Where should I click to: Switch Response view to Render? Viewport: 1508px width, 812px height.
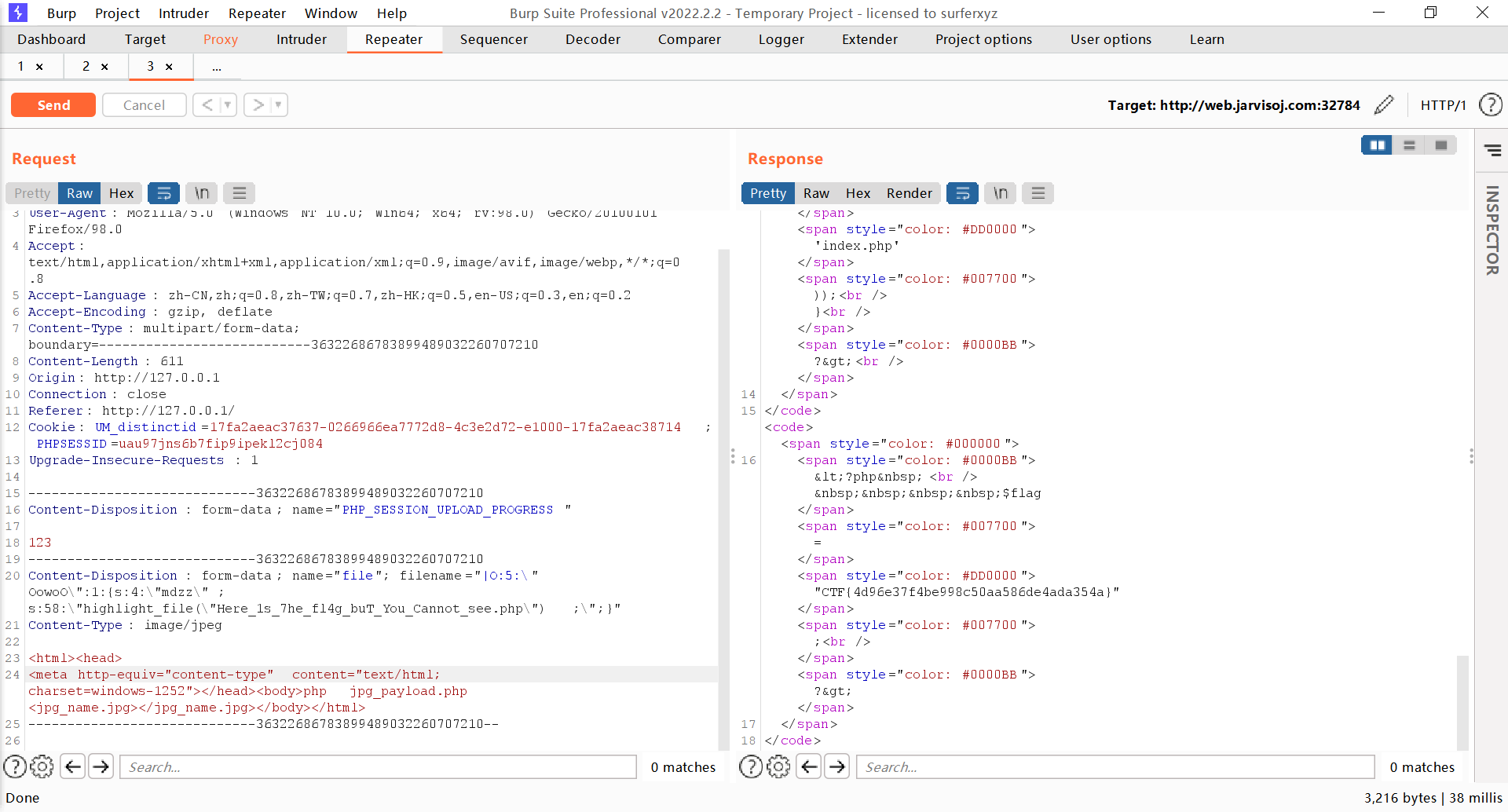coord(910,193)
